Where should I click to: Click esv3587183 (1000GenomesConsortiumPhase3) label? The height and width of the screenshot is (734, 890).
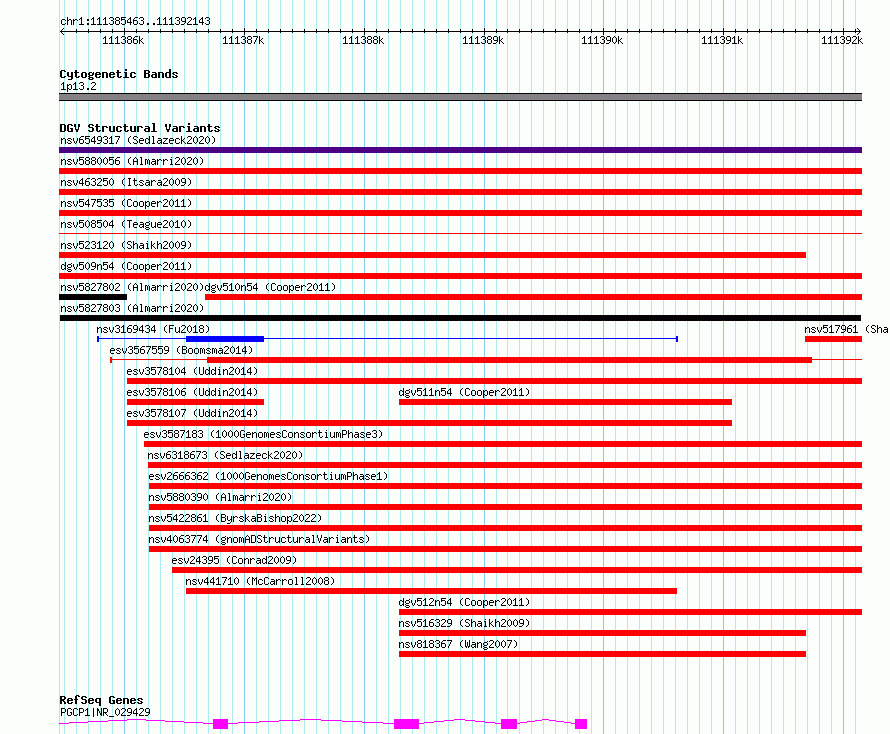pos(263,434)
